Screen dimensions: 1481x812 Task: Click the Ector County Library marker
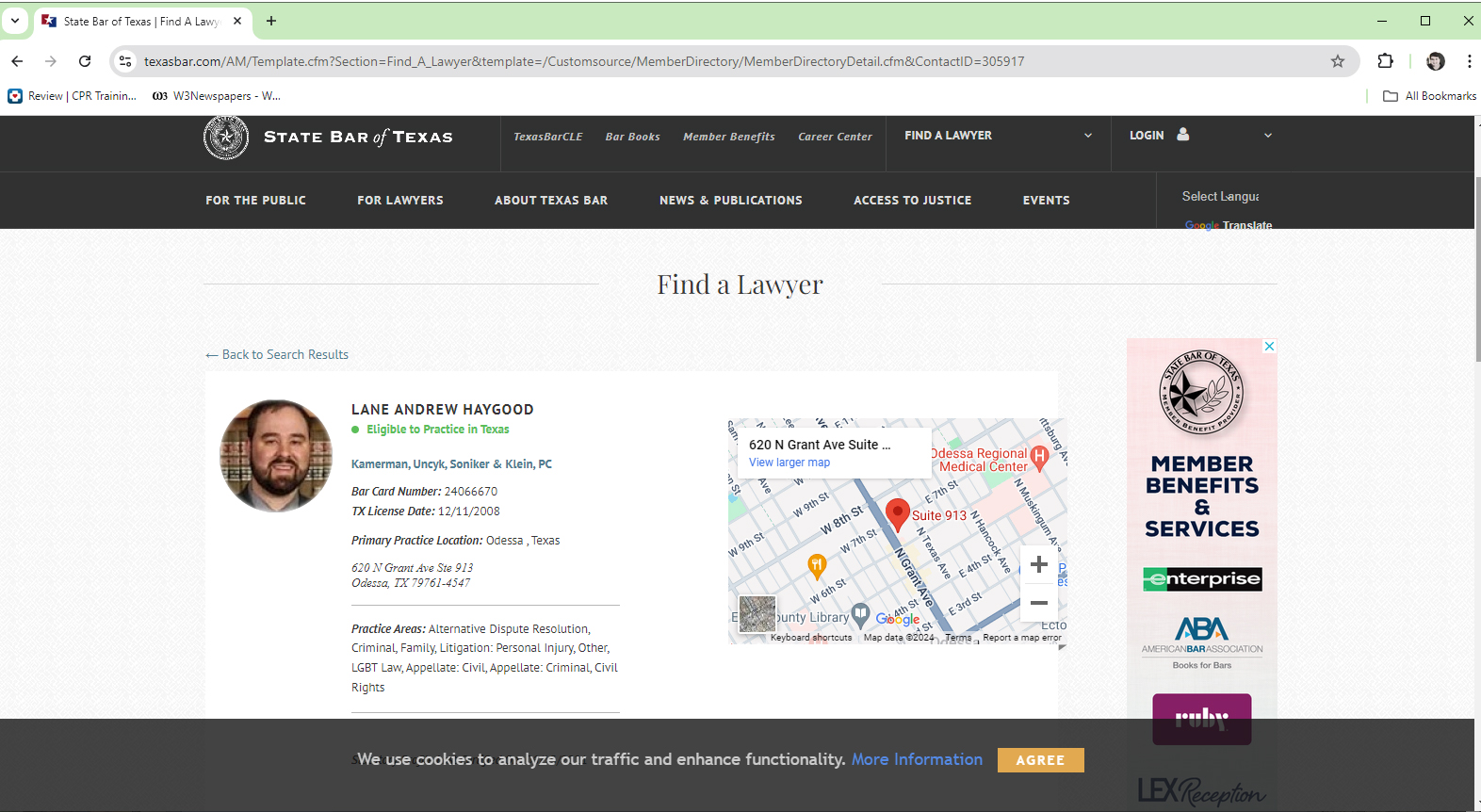860,615
